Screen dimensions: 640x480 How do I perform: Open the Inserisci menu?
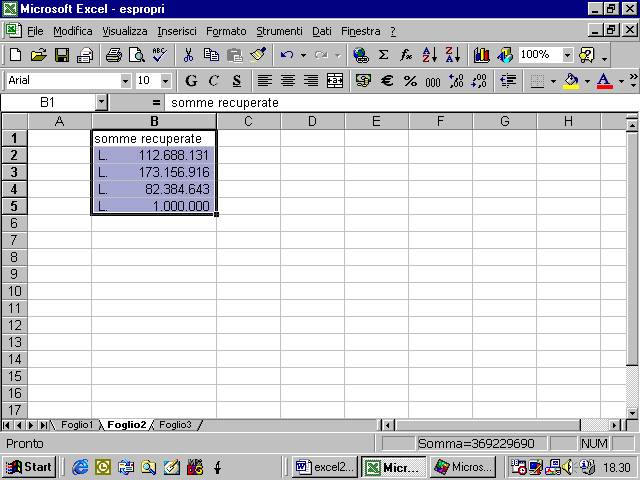pos(177,31)
